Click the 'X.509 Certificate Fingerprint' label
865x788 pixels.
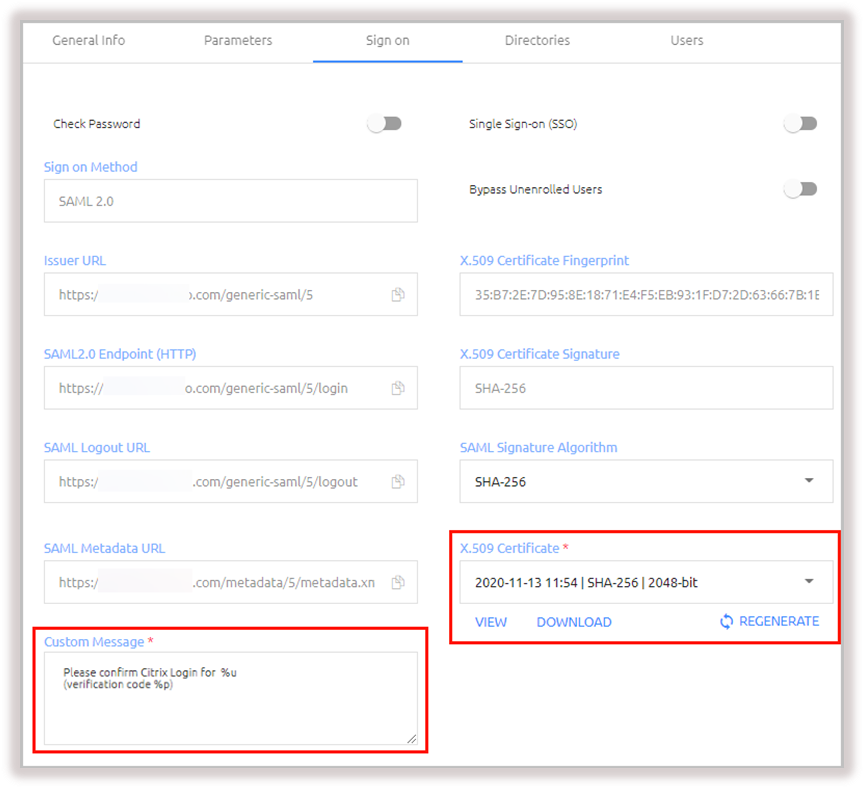pyautogui.click(x=544, y=260)
